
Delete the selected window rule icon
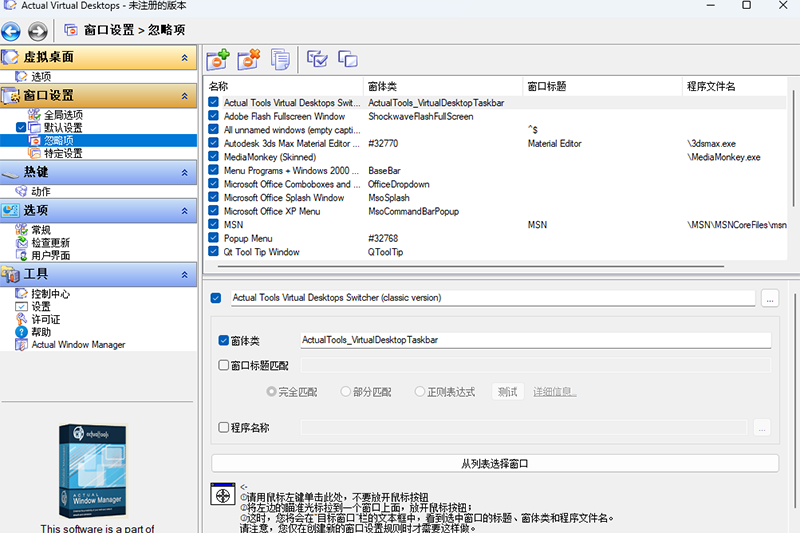[x=248, y=59]
